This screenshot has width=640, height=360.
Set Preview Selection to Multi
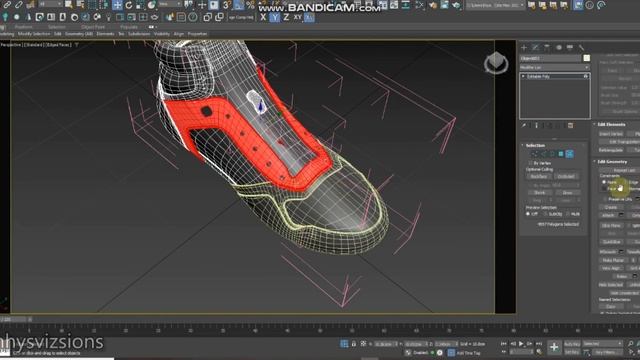point(568,214)
